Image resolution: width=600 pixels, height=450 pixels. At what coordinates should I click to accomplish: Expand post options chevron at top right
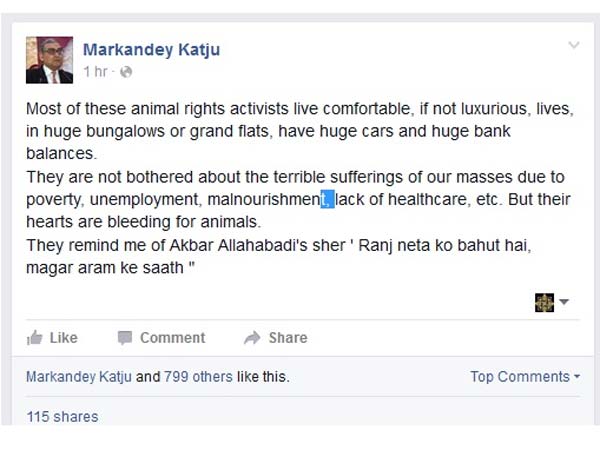[573, 45]
